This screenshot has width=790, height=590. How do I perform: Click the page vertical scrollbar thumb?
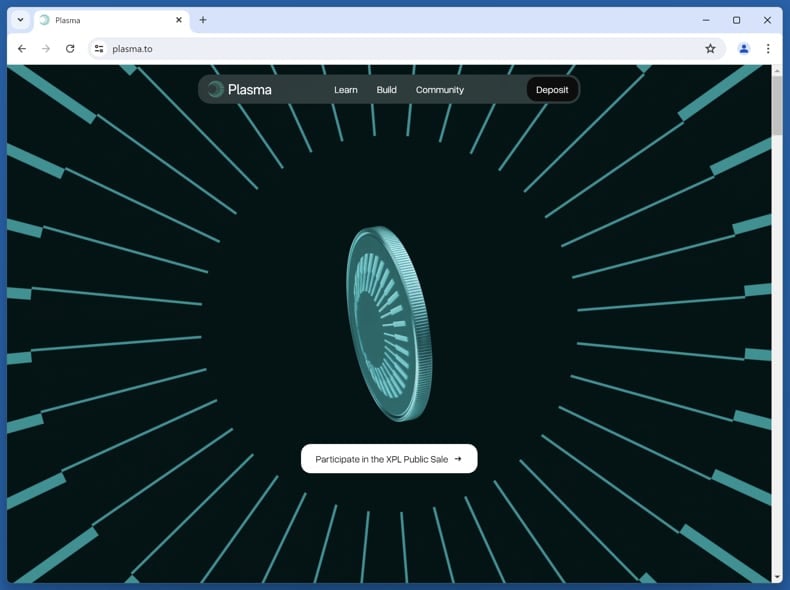pyautogui.click(x=776, y=105)
